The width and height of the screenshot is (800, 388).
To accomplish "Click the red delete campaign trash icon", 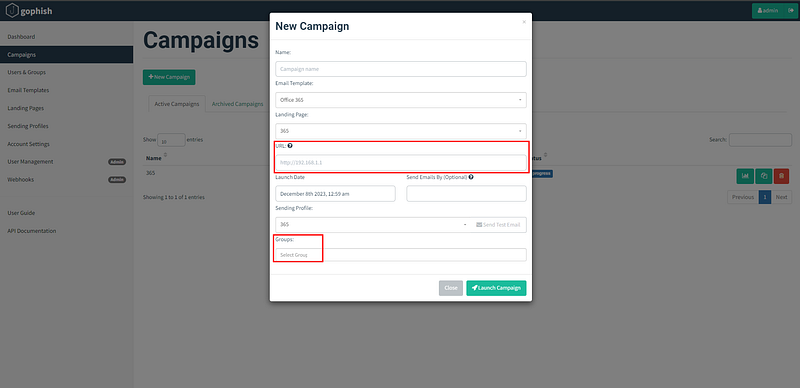I will click(x=782, y=176).
